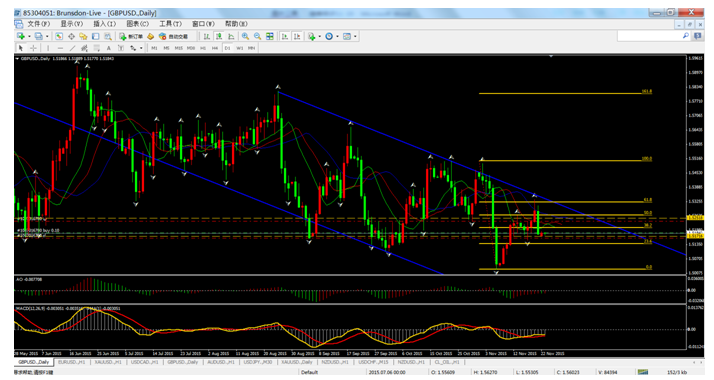
Task: Click the Default profile status text
Action: coord(309,372)
